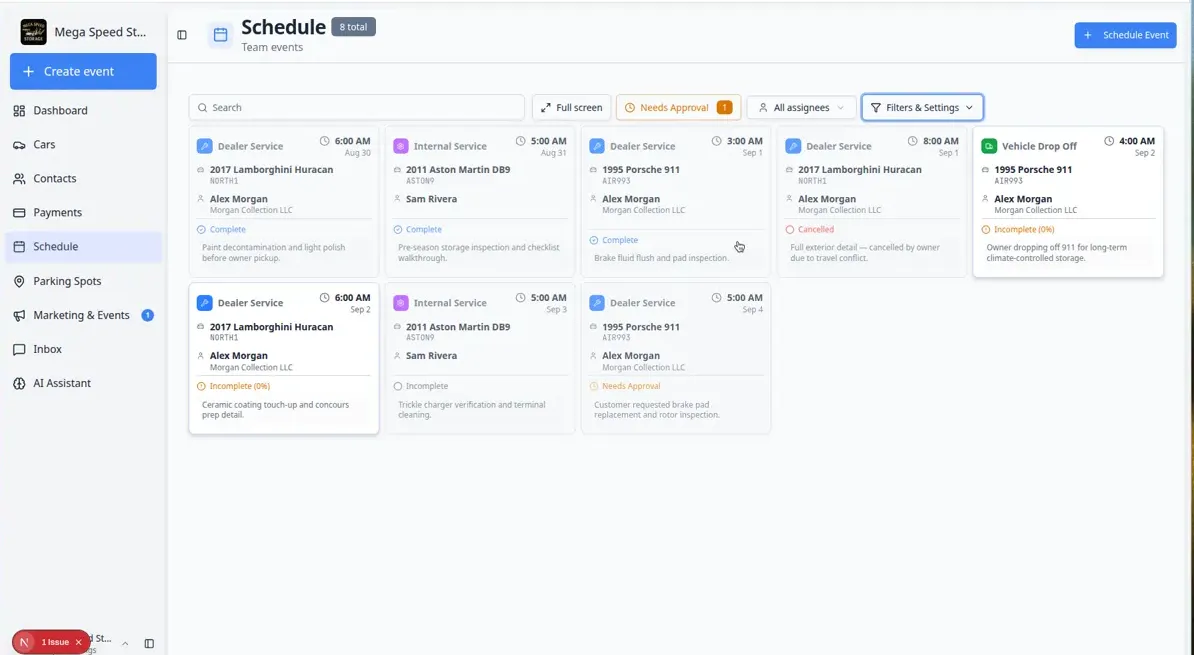The width and height of the screenshot is (1194, 655).
Task: Click the chat bubble icon for Inbox
Action: [x=19, y=349]
